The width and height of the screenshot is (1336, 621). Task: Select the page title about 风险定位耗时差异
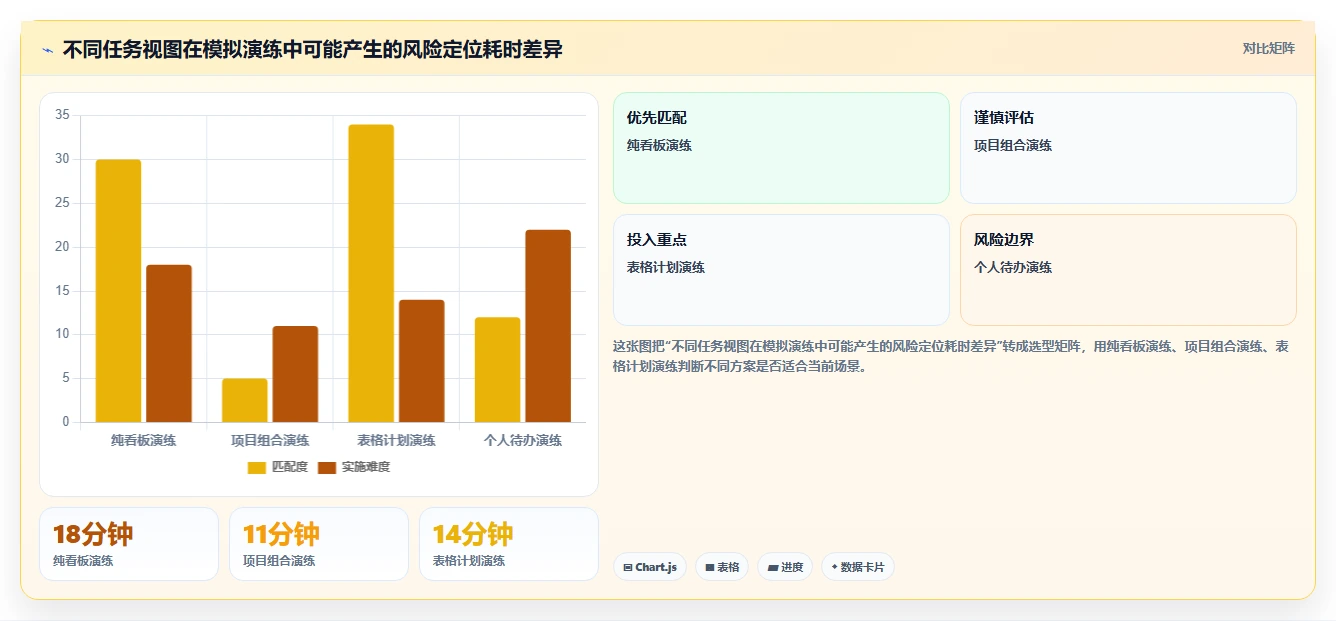[x=312, y=49]
